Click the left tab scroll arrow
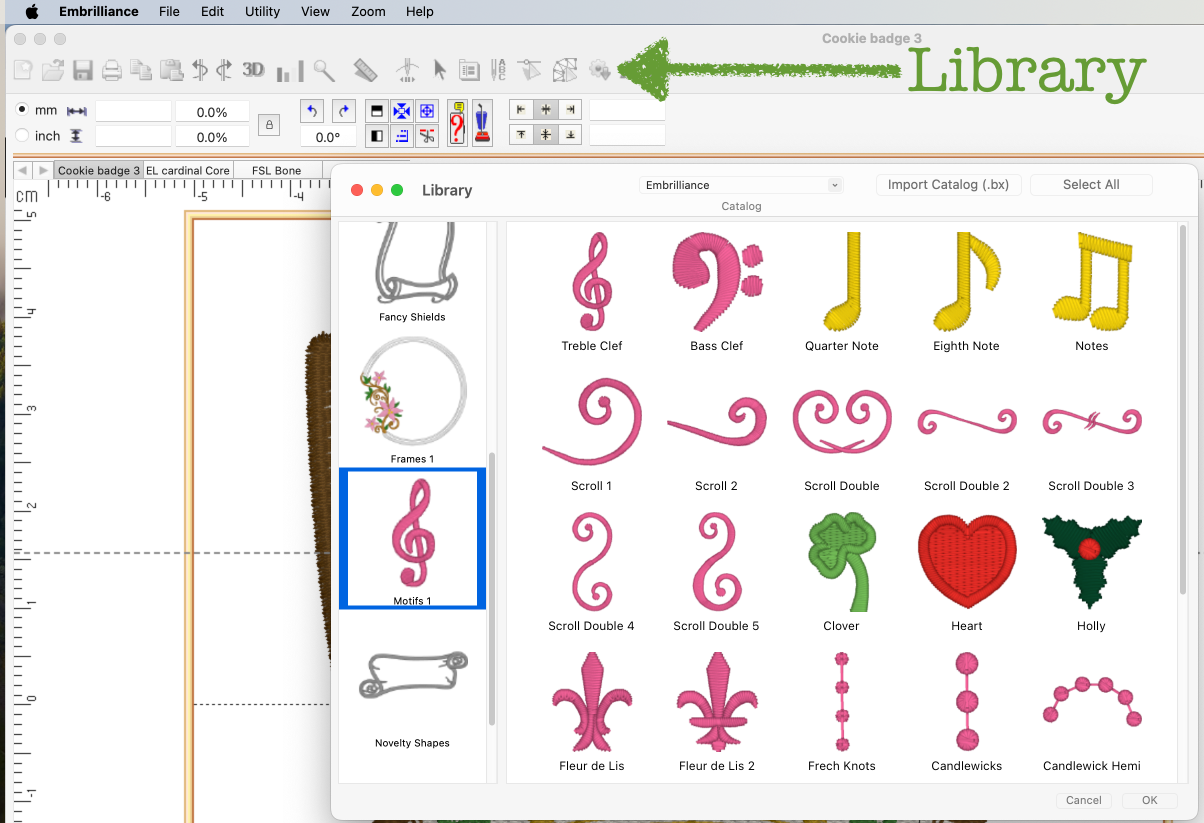This screenshot has width=1204, height=823. pos(23,171)
